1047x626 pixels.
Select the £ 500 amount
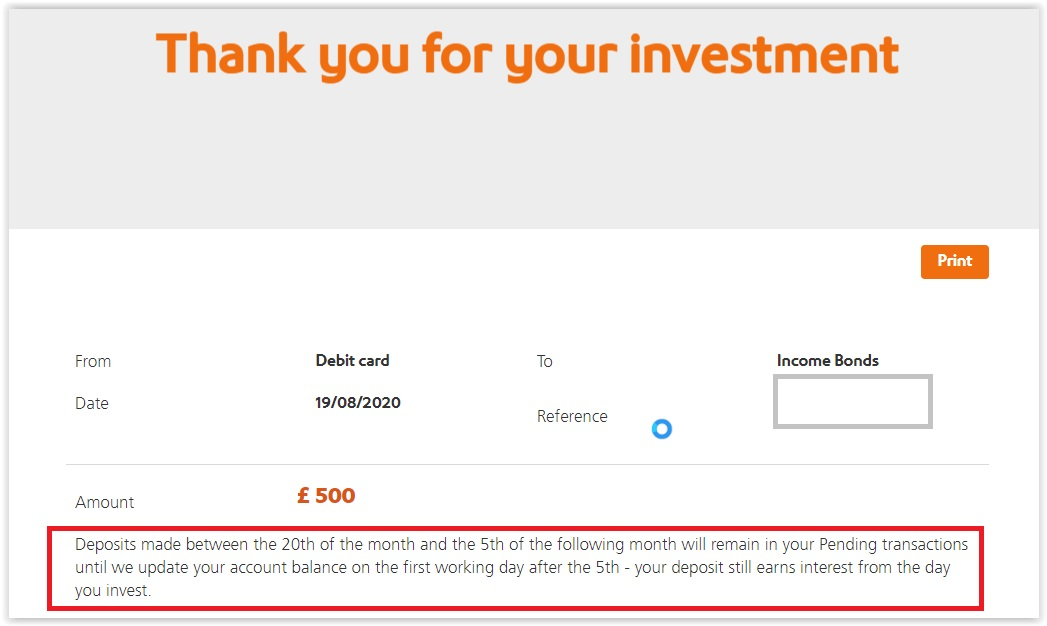point(326,495)
